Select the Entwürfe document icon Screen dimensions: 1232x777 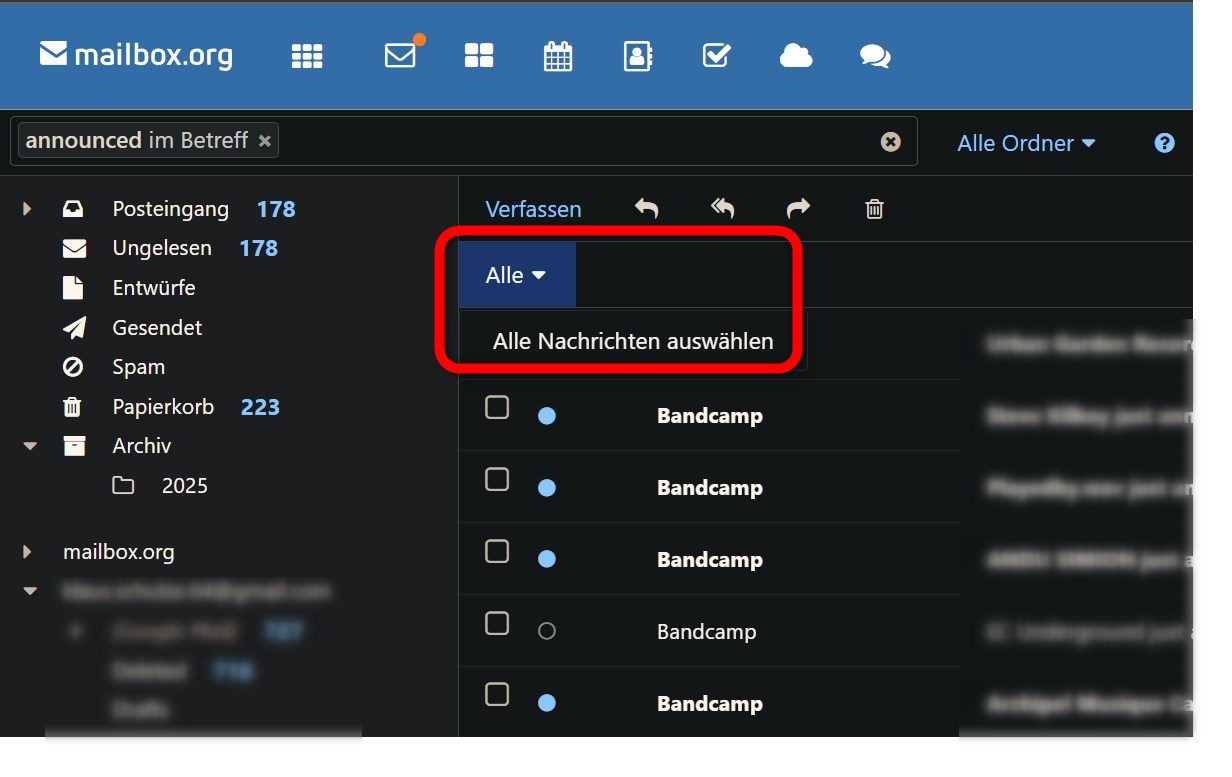click(73, 288)
